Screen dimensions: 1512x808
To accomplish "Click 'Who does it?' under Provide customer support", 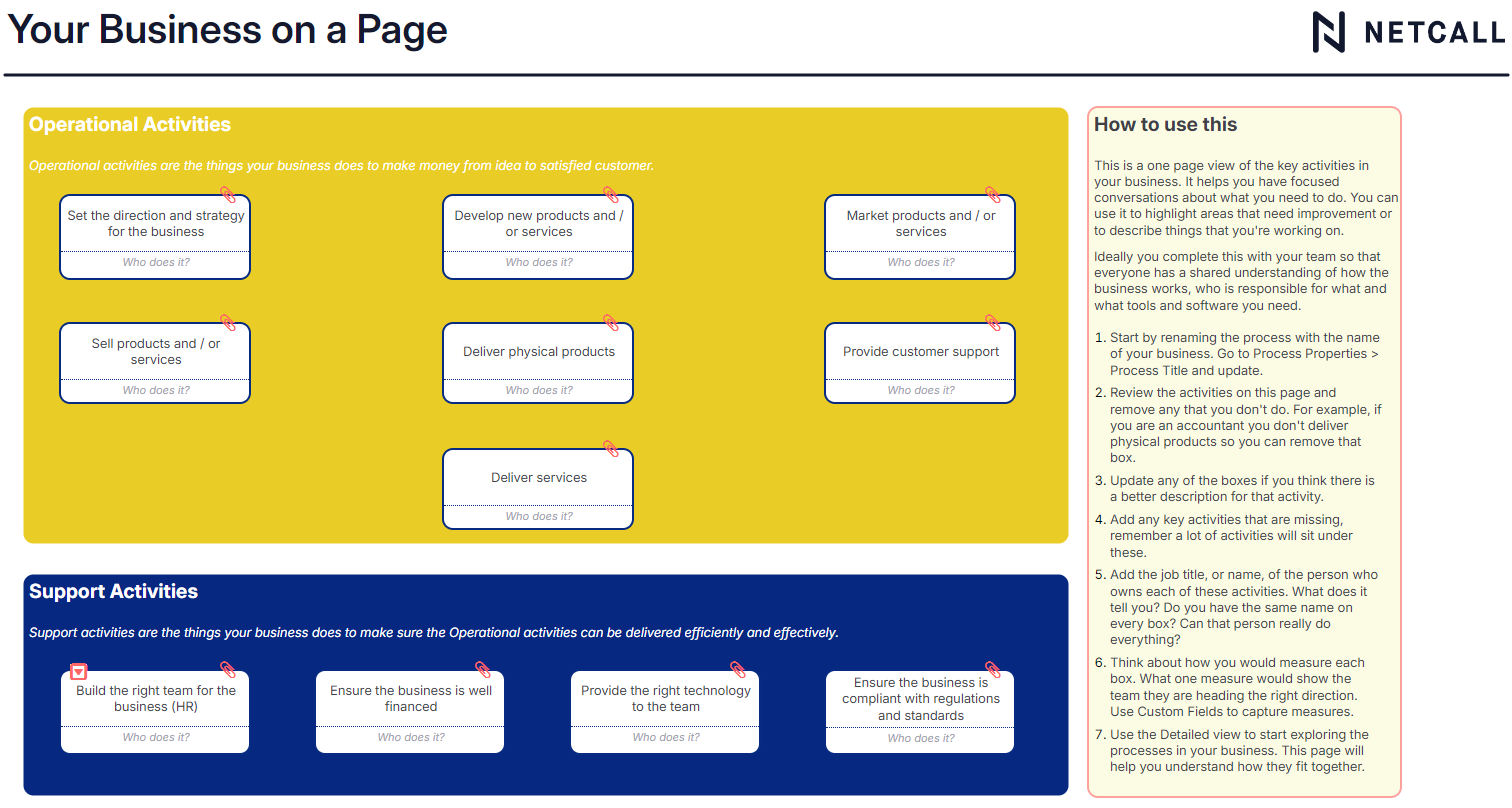I will click(920, 391).
